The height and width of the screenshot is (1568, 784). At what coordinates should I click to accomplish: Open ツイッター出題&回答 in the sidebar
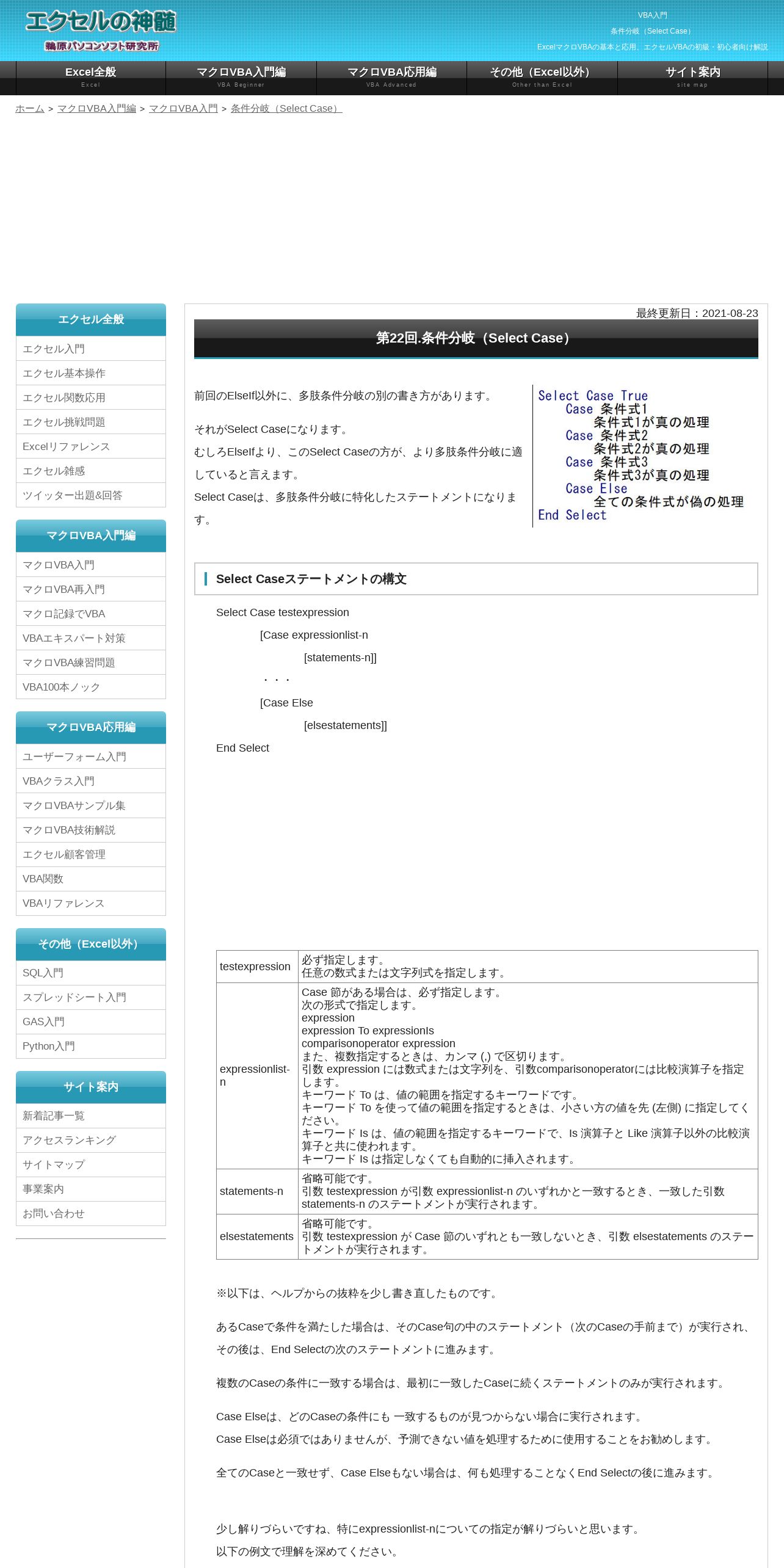(90, 495)
